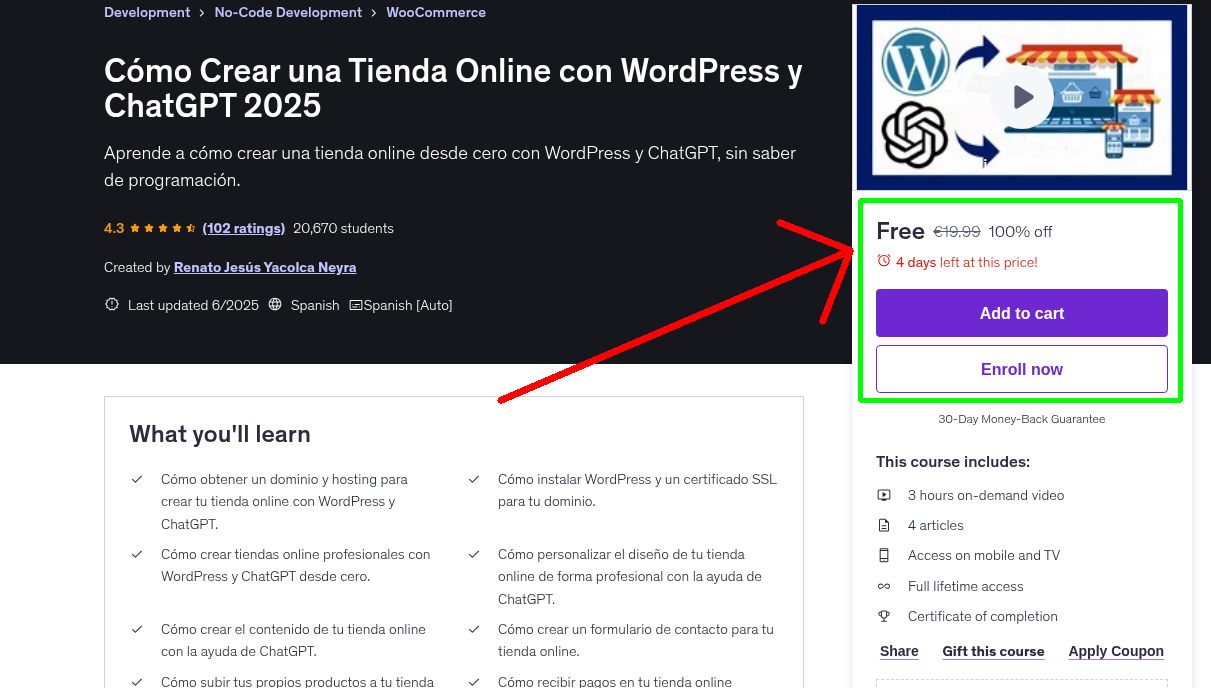Click the closed captions icon
The width and height of the screenshot is (1211, 688).
pyautogui.click(x=355, y=305)
